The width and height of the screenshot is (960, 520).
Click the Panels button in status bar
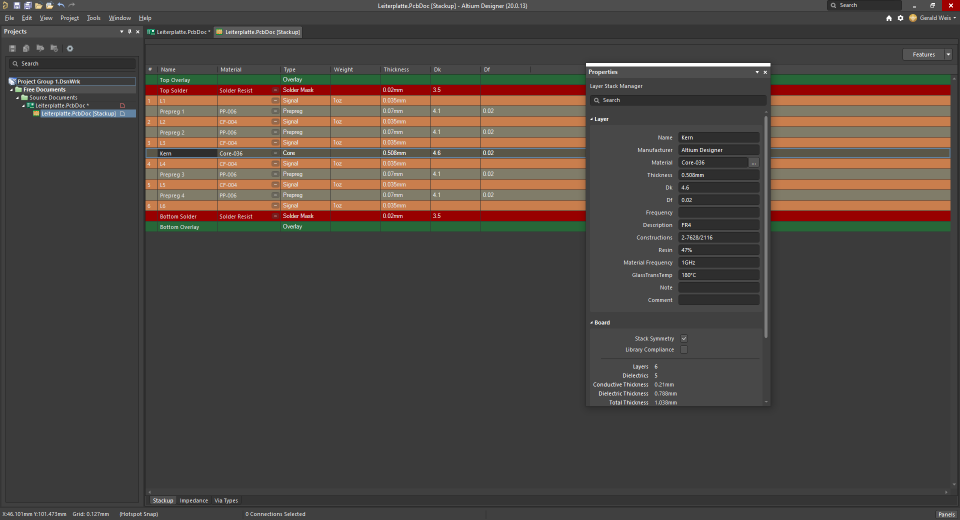[945, 514]
